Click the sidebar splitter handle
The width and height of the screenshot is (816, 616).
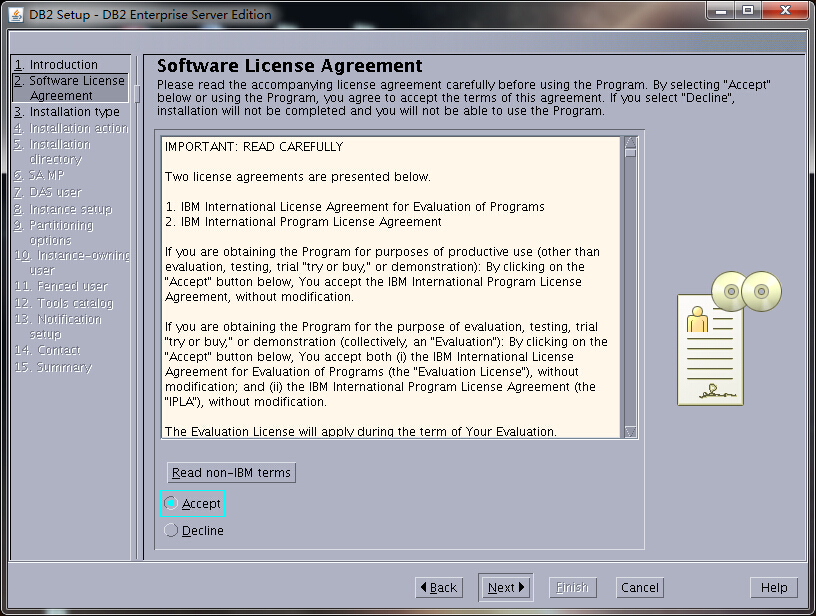(x=137, y=94)
